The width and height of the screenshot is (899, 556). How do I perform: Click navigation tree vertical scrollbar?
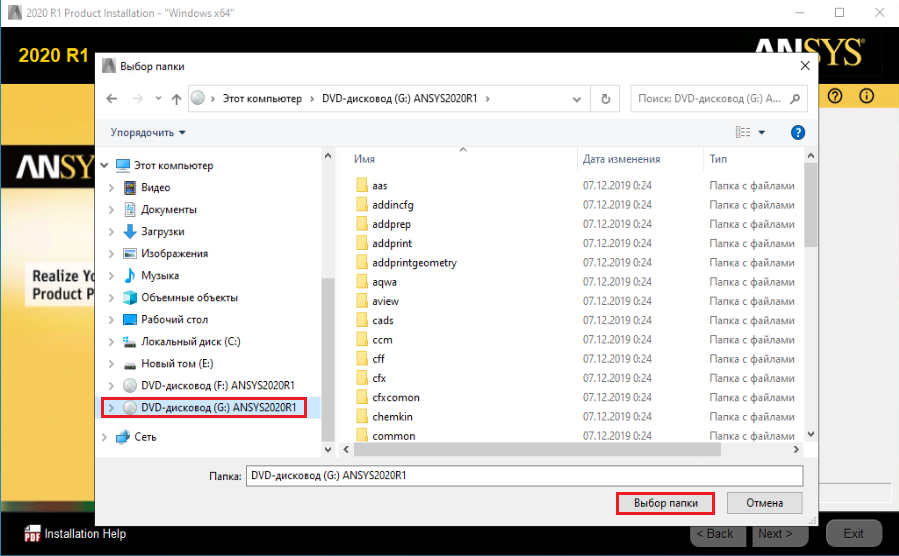(x=328, y=359)
